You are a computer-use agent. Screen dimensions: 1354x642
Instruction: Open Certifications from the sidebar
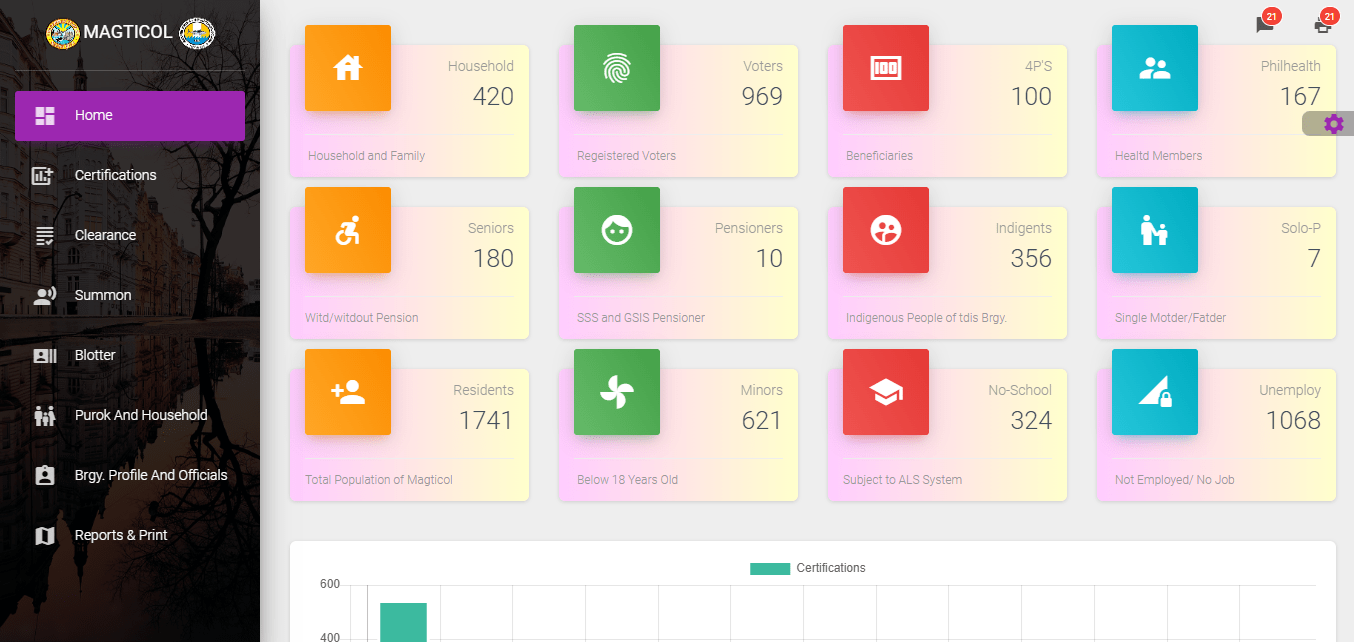tap(115, 176)
